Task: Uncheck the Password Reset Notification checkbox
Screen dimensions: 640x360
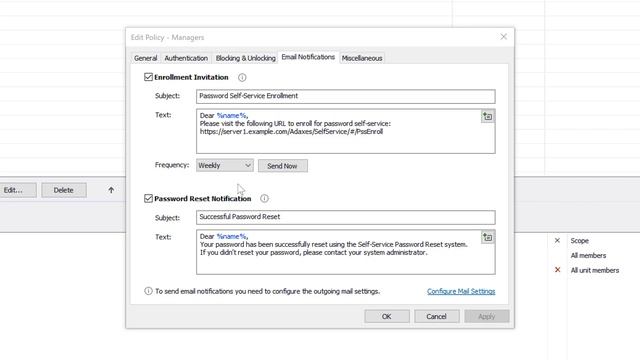Action: (148, 198)
